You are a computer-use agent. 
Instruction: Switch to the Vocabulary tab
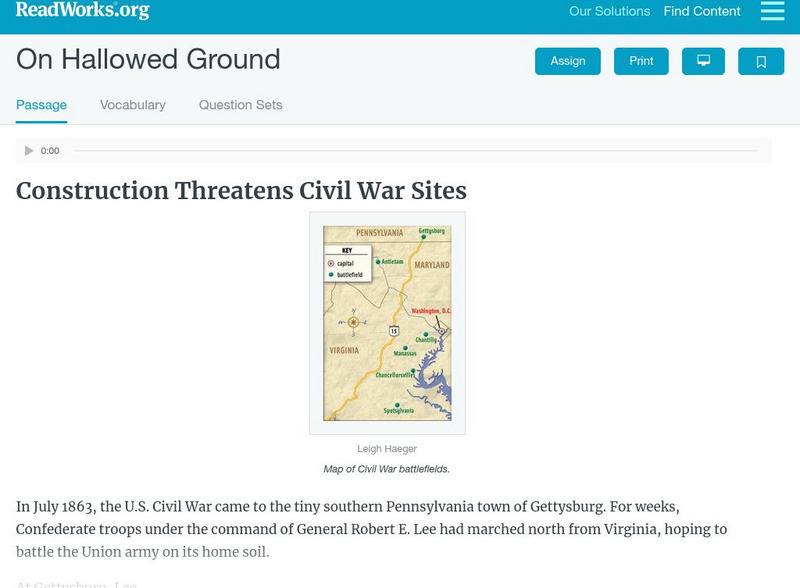(x=133, y=105)
